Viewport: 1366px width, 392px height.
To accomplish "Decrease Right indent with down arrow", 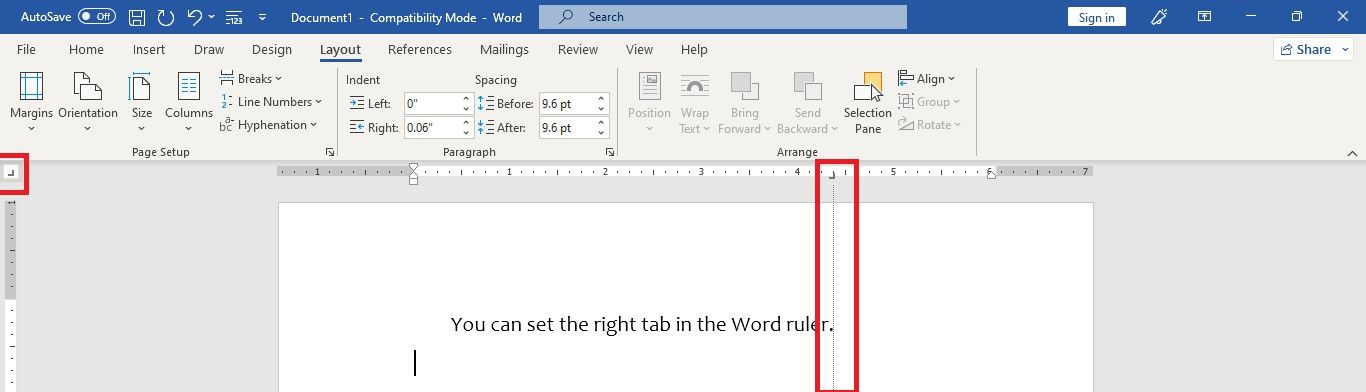I will click(x=466, y=132).
